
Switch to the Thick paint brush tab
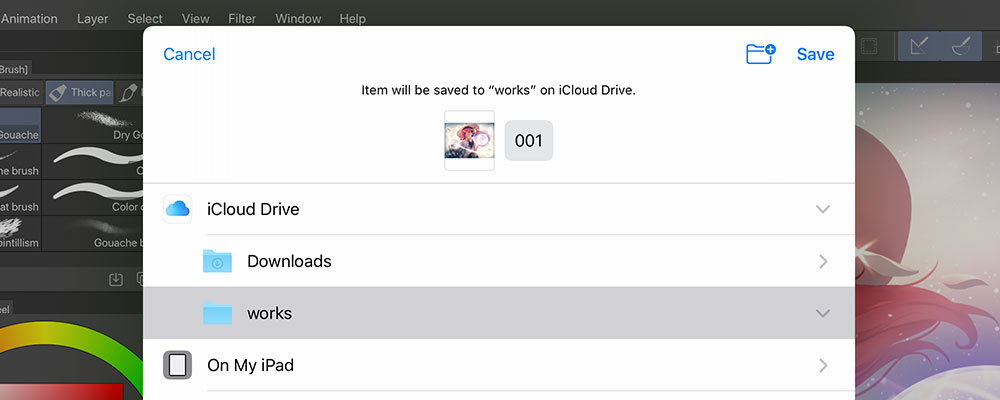[80, 92]
